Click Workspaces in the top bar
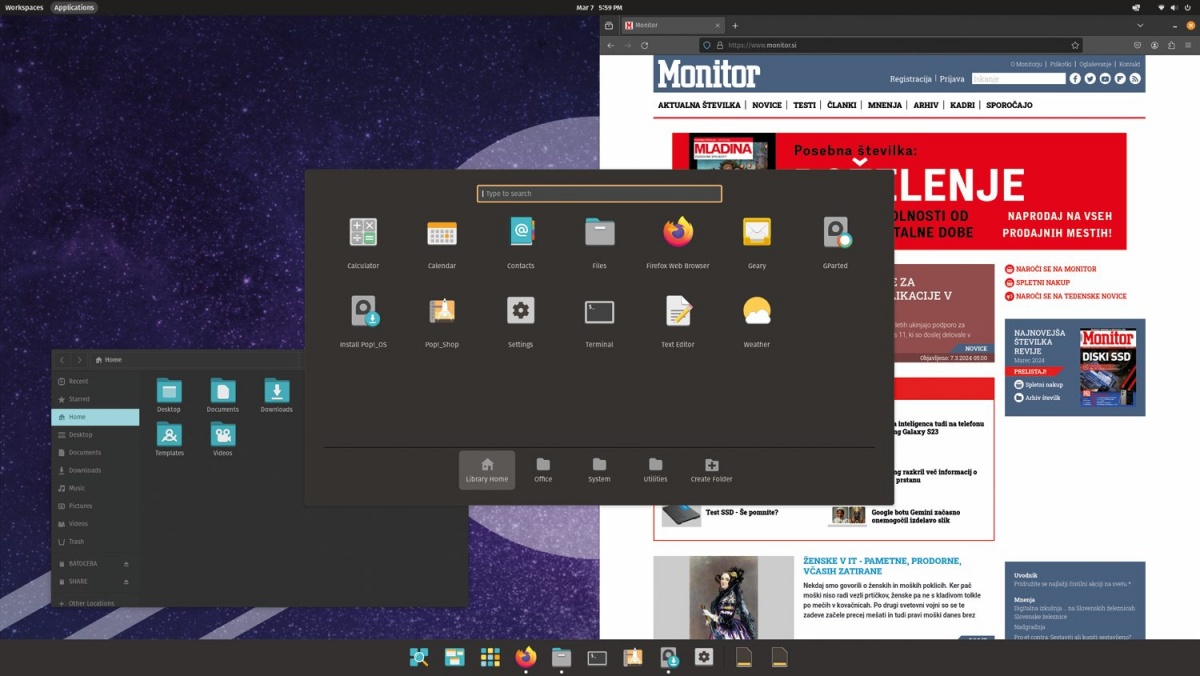The width and height of the screenshot is (1200, 676). (24, 7)
